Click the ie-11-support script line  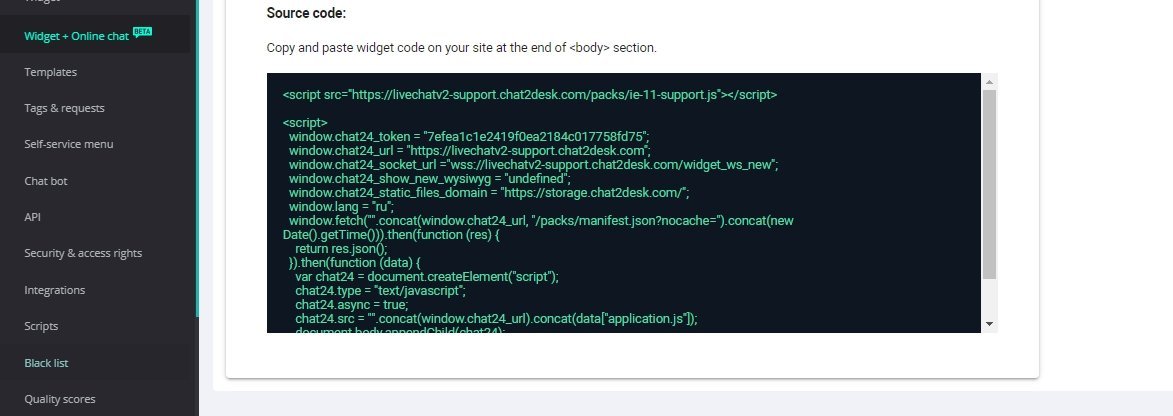coord(530,95)
